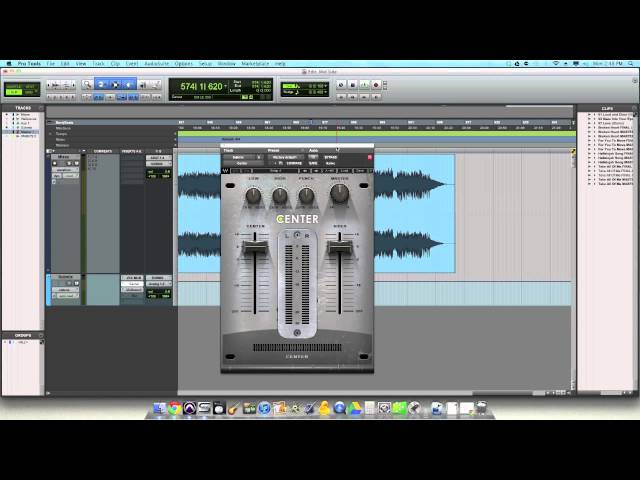
Task: Open the Clips list panel menu
Action: click(x=633, y=108)
